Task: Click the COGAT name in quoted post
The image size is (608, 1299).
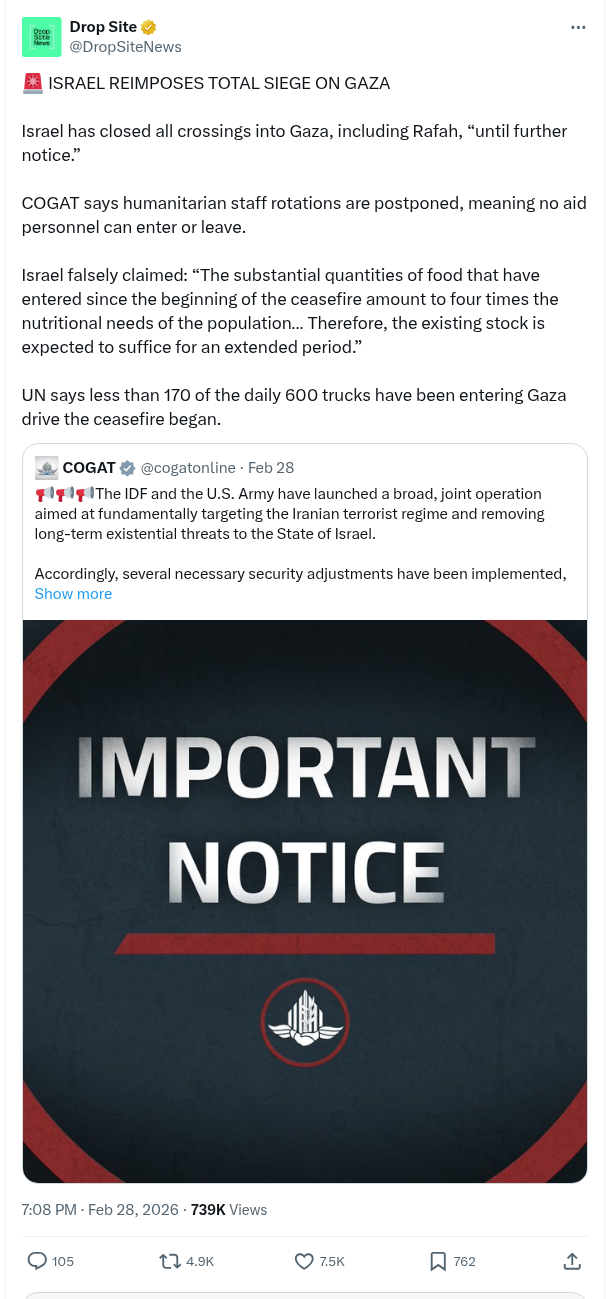Action: (x=89, y=468)
